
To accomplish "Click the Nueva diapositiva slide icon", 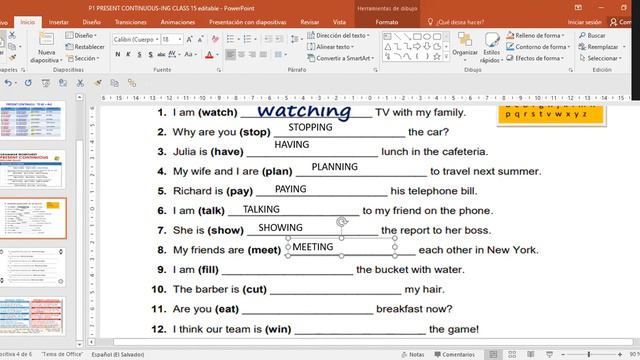I will pos(46,40).
